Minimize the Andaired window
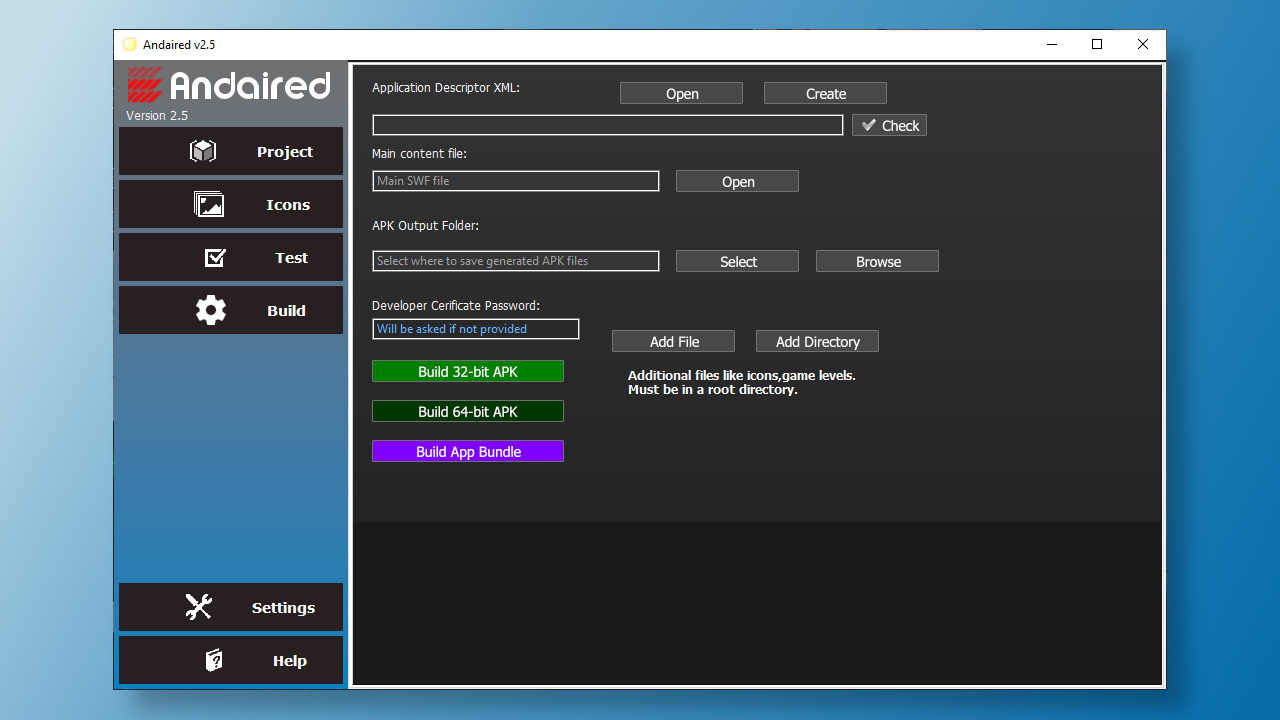1280x720 pixels. tap(1052, 44)
